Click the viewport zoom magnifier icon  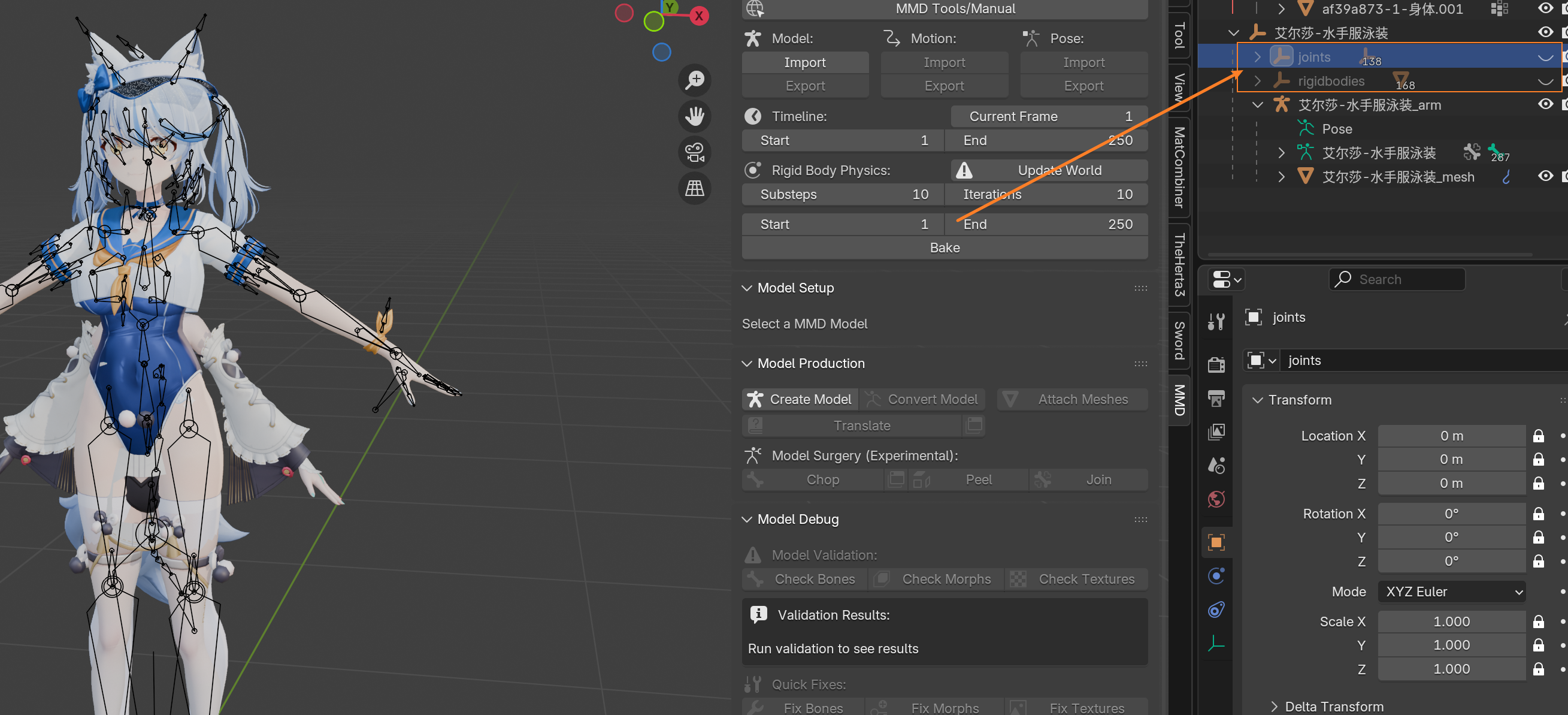coord(695,80)
